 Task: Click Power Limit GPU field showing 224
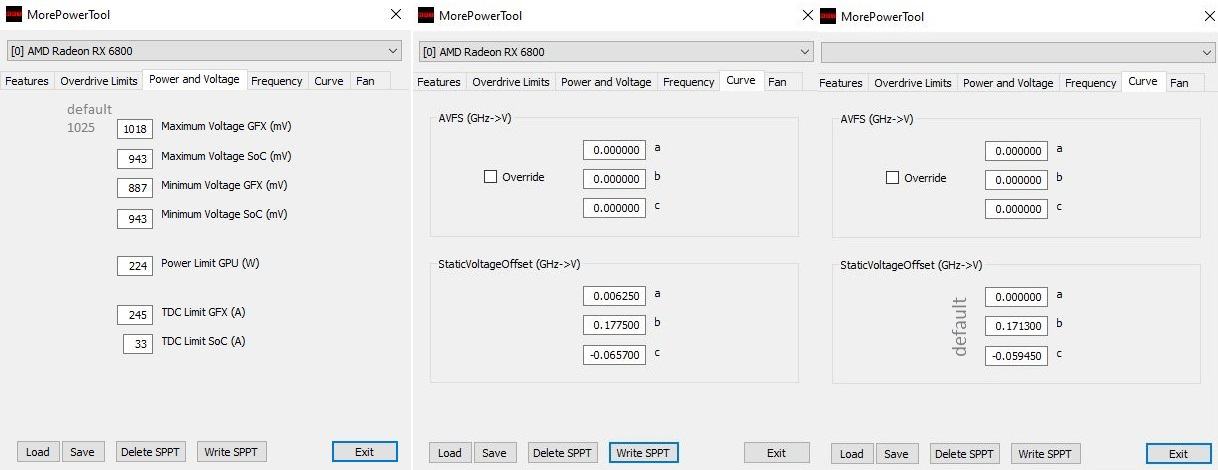134,266
